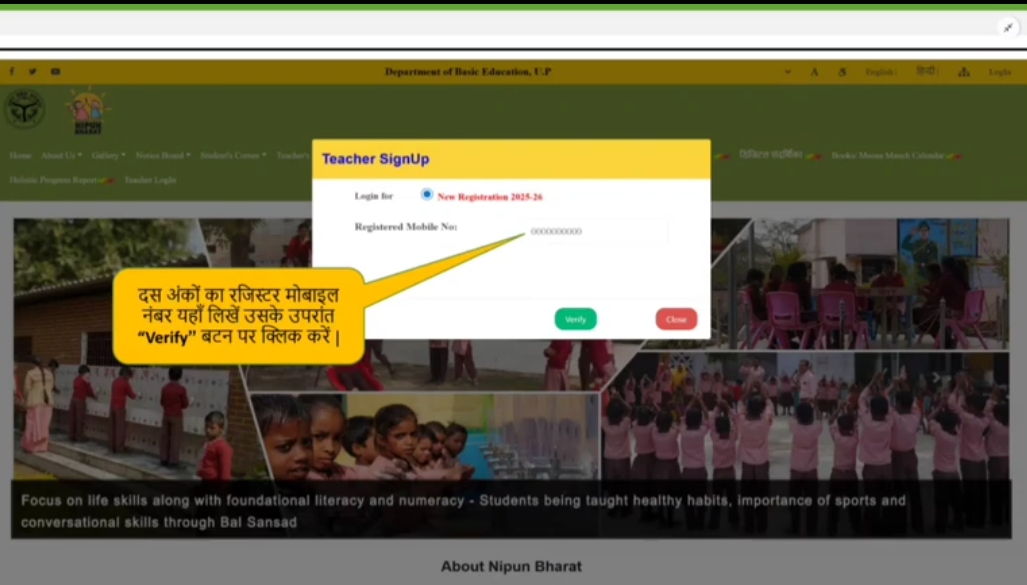Exit fullscreen using top-right collapse icon
Image resolution: width=1027 pixels, height=585 pixels.
pyautogui.click(x=1008, y=28)
